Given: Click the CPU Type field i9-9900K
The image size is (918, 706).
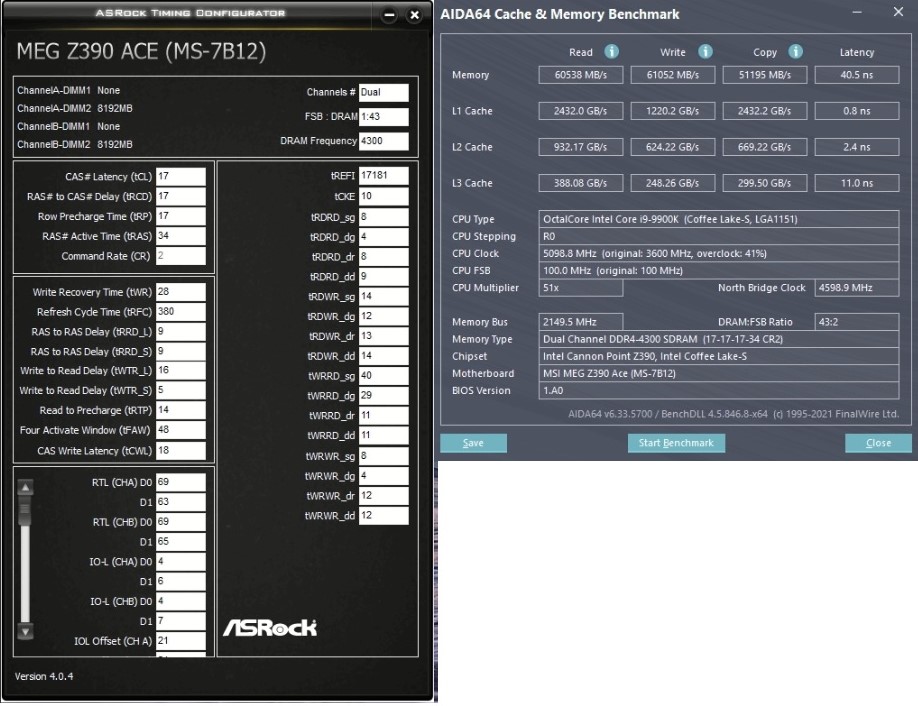Looking at the screenshot, I should [718, 219].
